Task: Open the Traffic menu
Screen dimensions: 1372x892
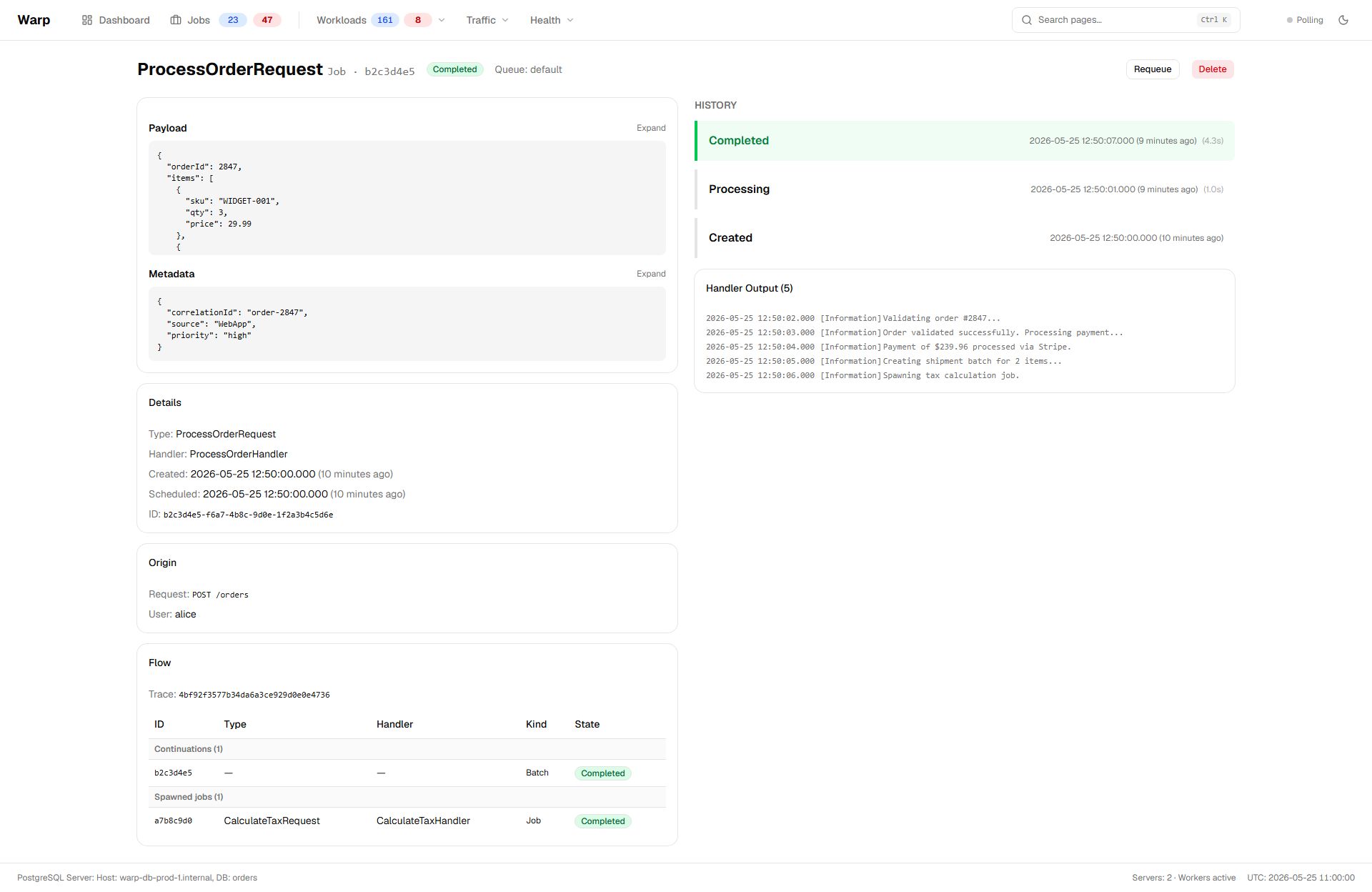Action: click(x=487, y=20)
